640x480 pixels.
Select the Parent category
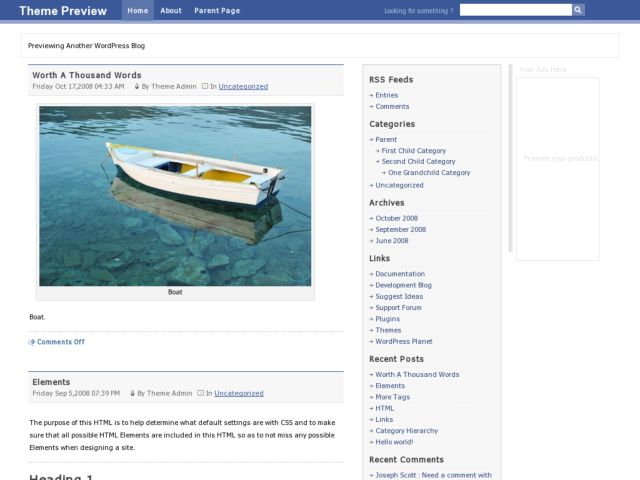pos(386,140)
